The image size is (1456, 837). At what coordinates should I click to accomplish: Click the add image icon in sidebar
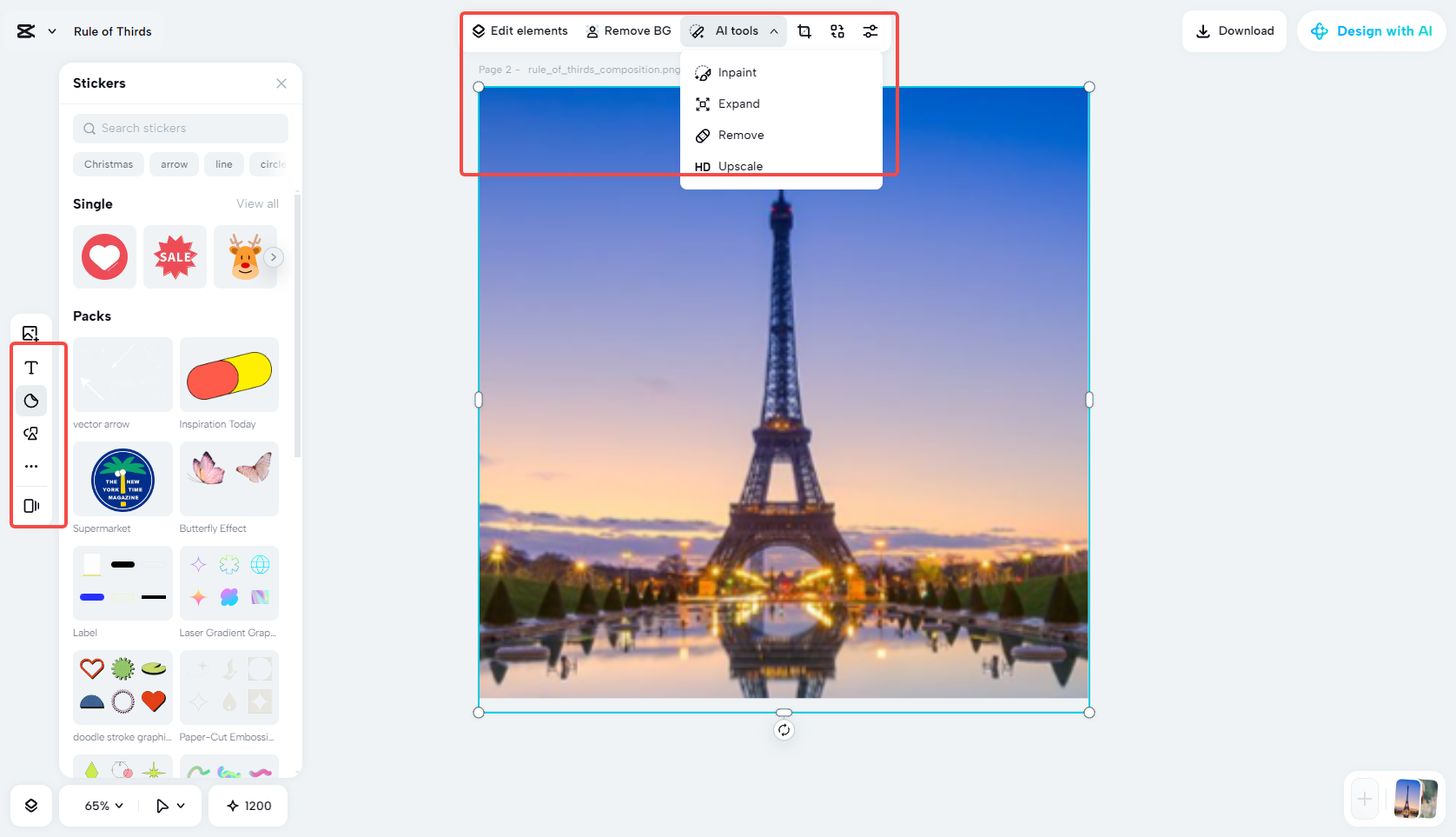31,333
